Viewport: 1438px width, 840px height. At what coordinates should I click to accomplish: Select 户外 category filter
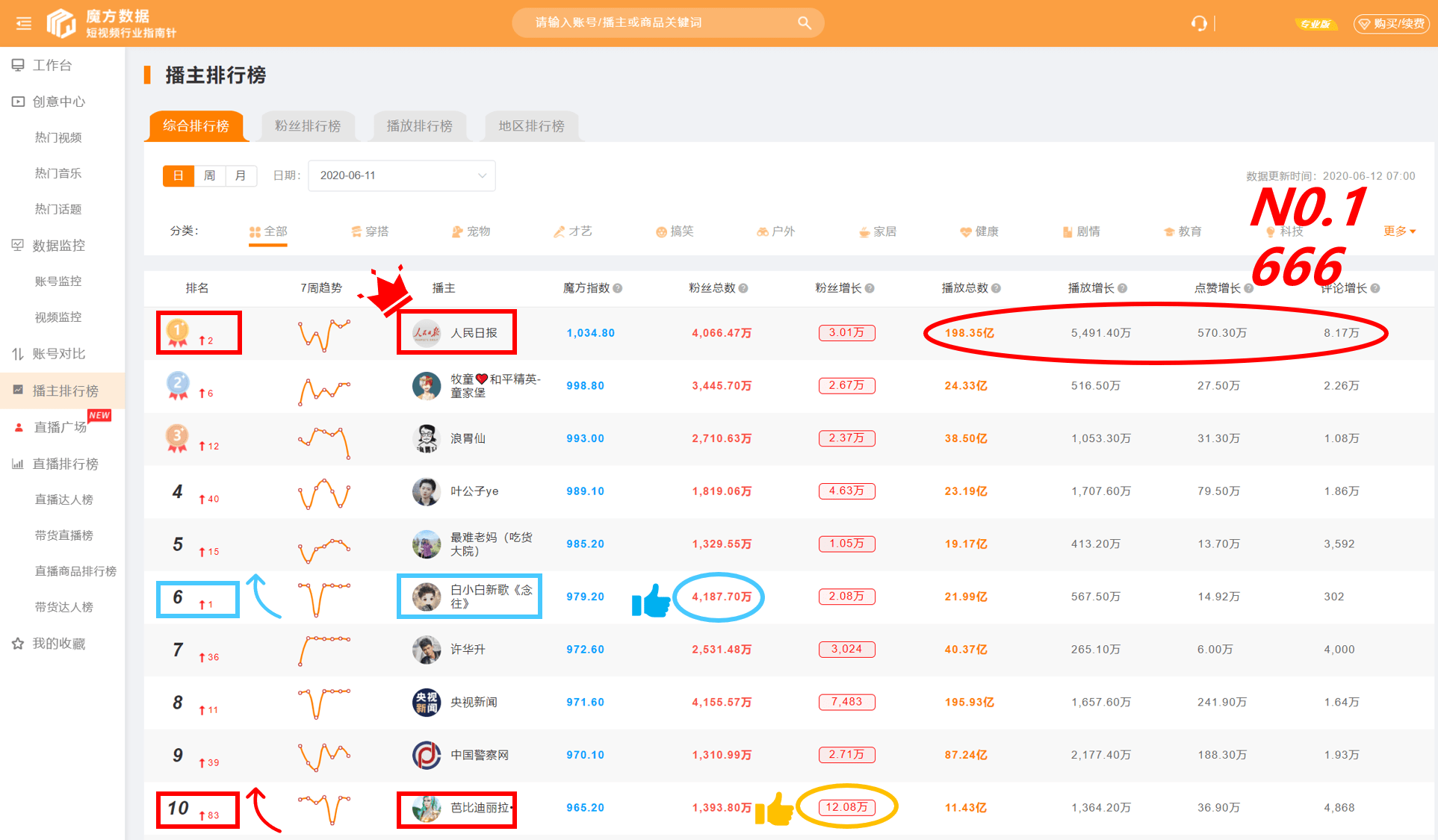coord(776,231)
